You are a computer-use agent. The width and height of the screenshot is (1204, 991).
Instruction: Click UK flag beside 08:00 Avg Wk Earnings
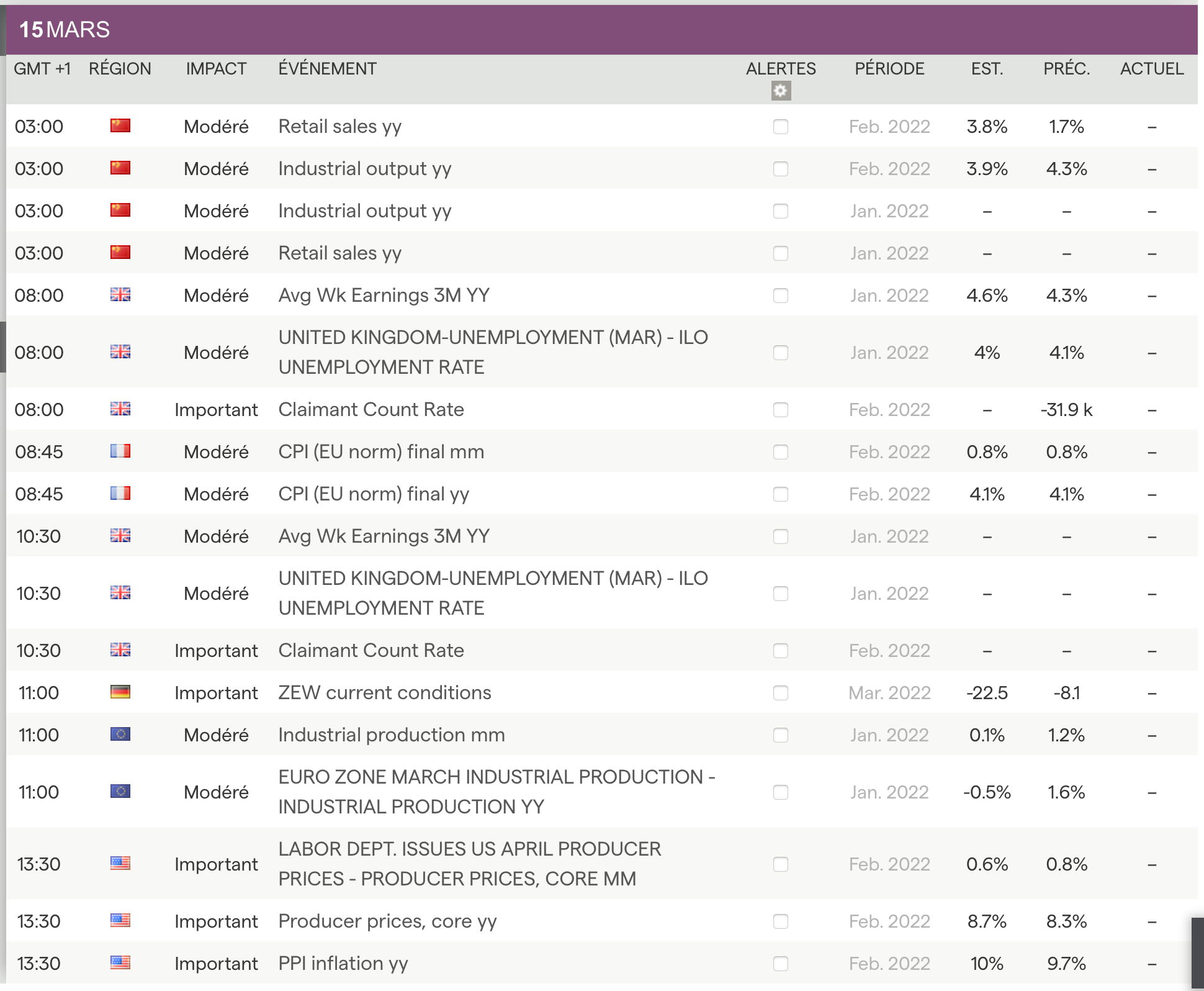[x=120, y=295]
